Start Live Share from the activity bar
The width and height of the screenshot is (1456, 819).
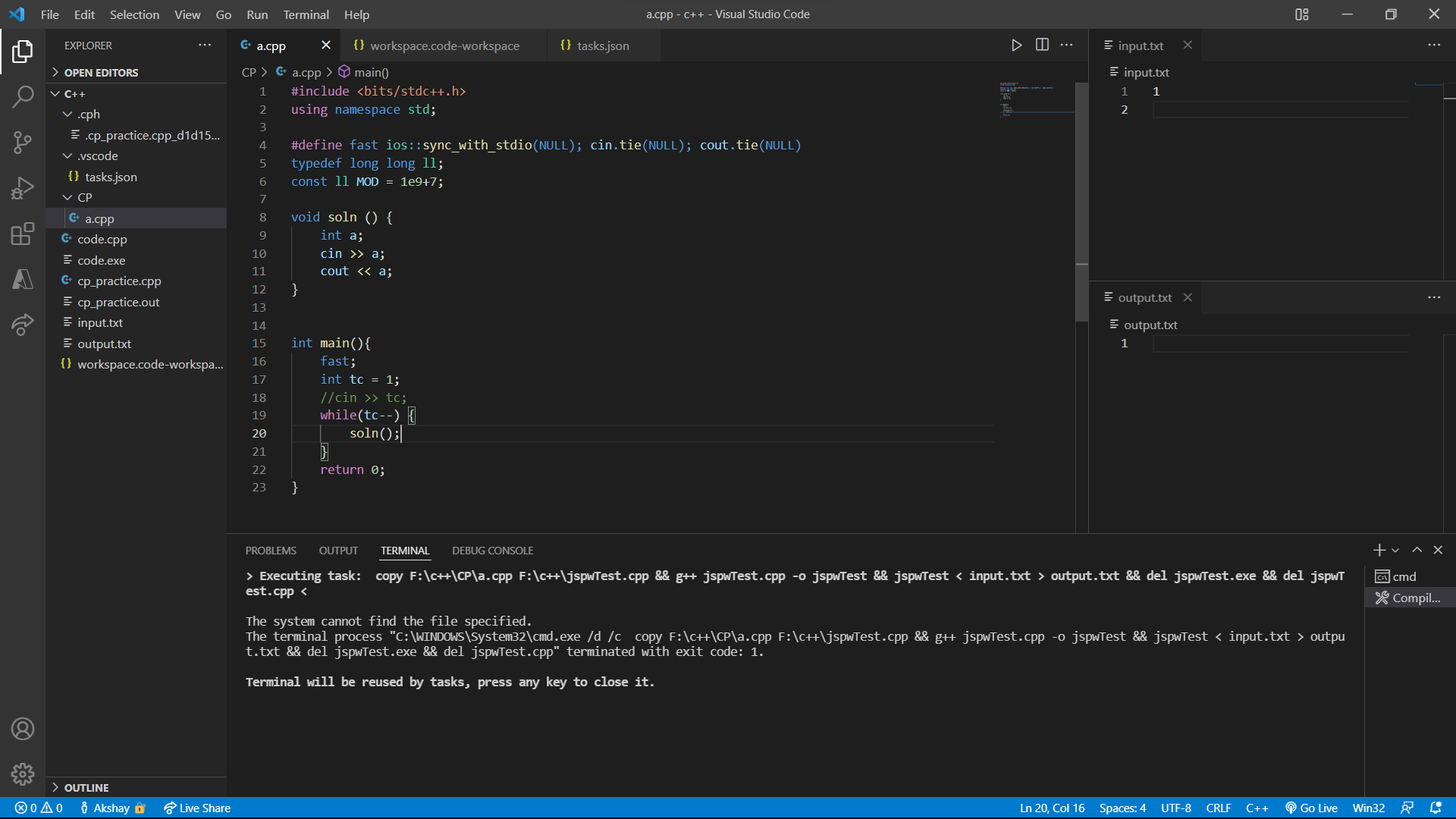tap(23, 325)
